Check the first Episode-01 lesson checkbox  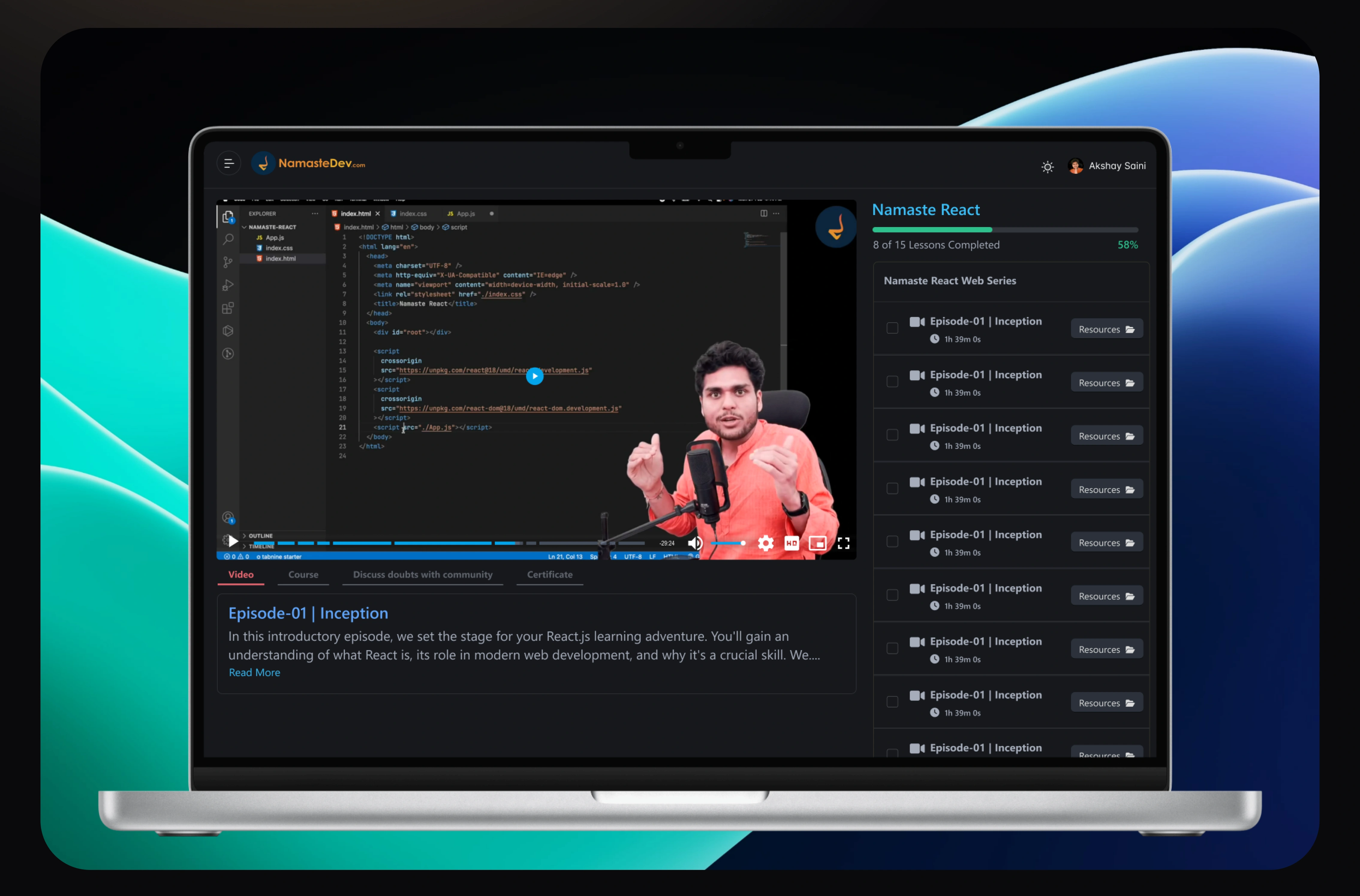892,328
